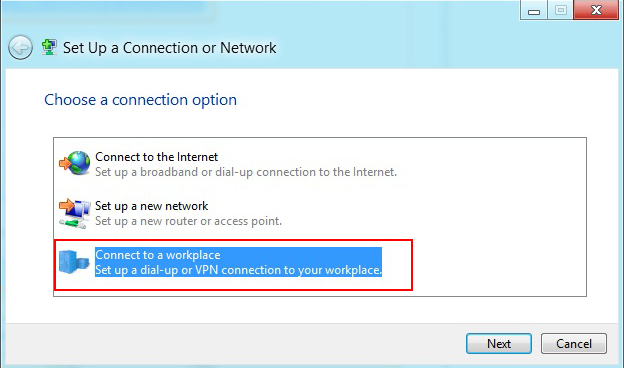The image size is (624, 368).
Task: Click the network wizard icon in title
Action: (x=49, y=47)
